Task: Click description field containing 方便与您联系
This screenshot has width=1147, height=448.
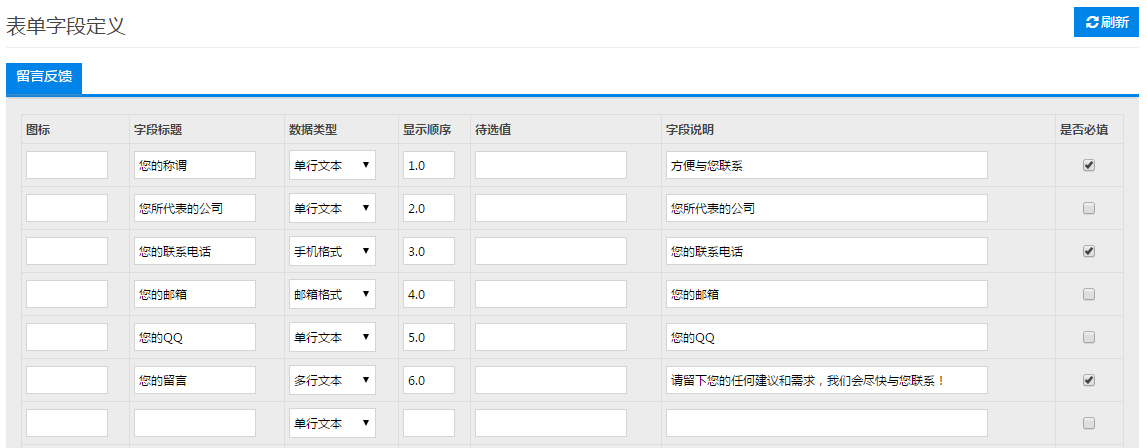Action: tap(826, 165)
